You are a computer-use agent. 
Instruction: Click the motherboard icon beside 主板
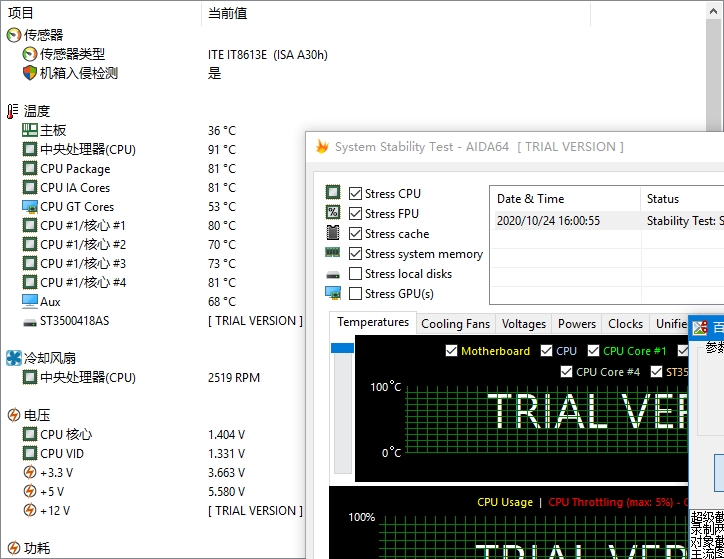click(30, 130)
